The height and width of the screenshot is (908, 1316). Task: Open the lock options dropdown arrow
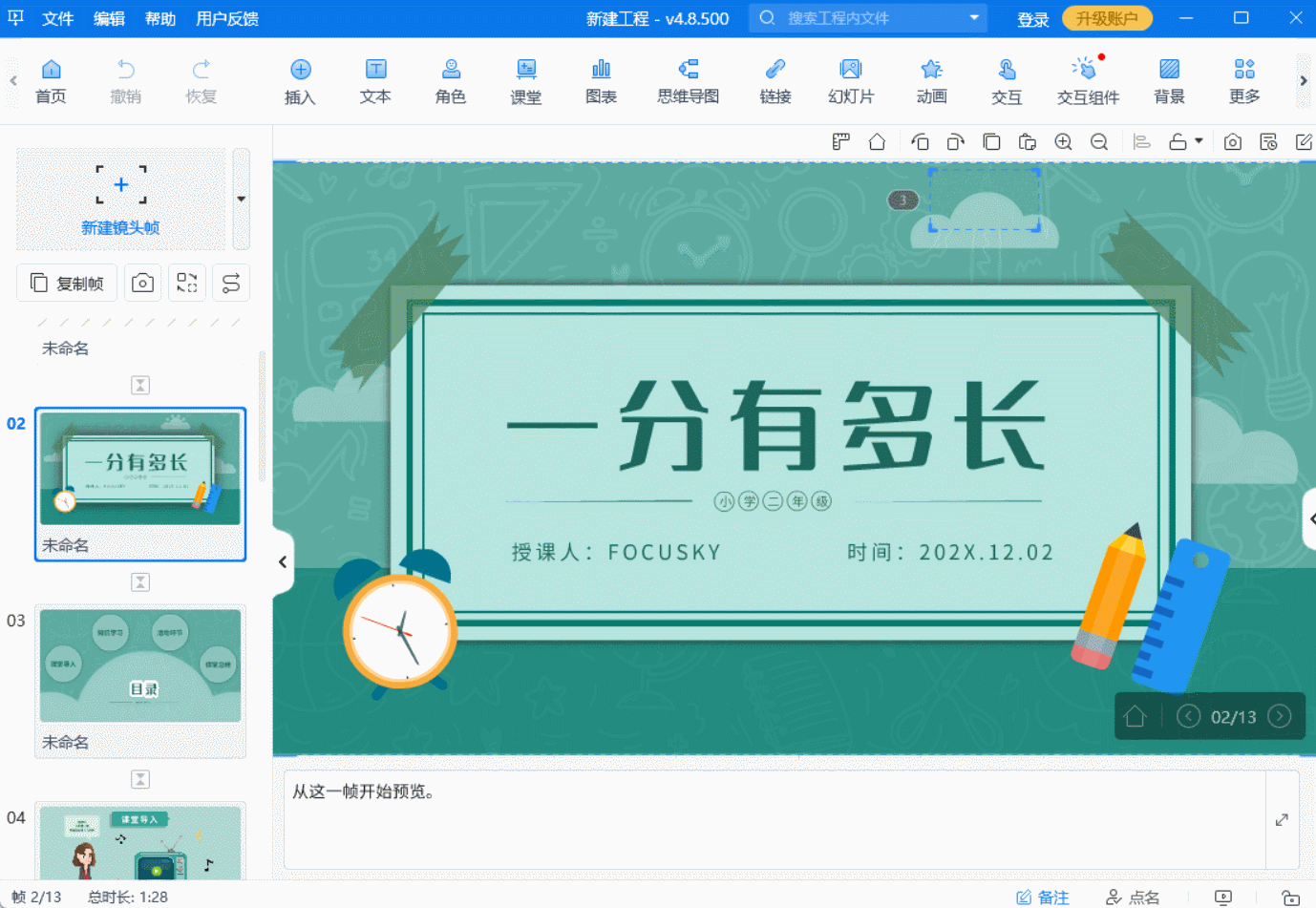[1199, 140]
